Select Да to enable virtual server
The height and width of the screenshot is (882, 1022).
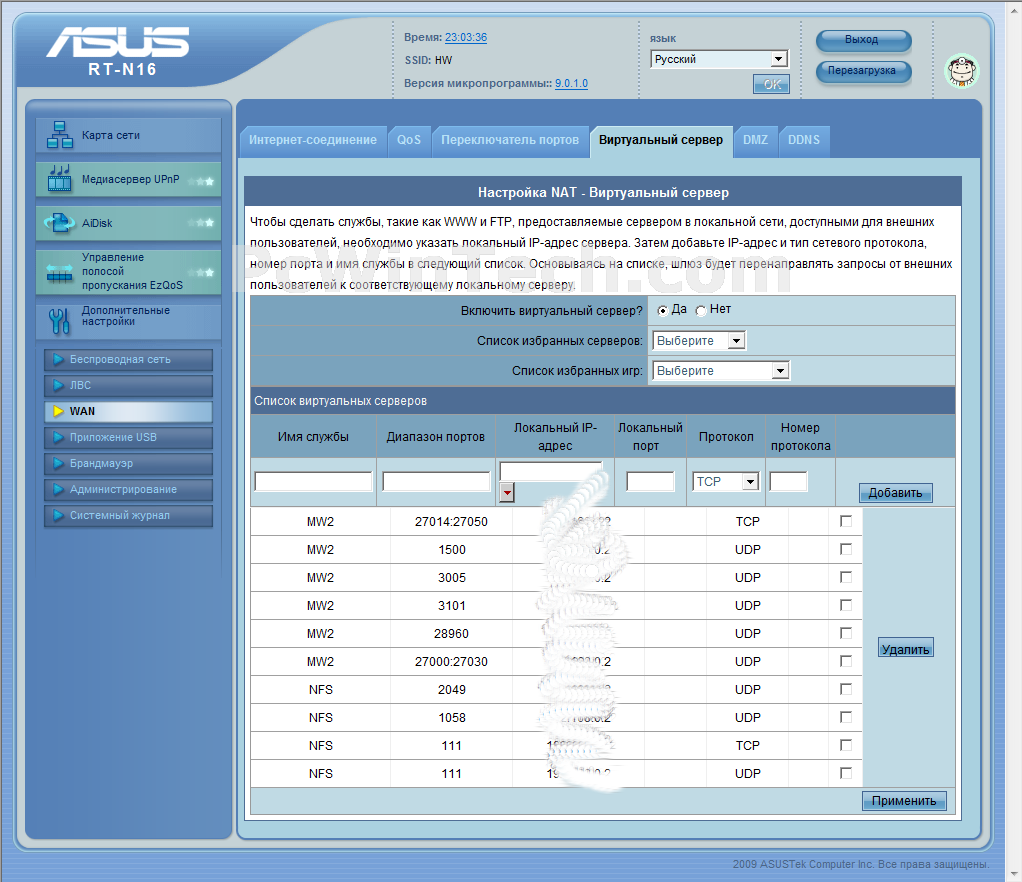click(x=662, y=311)
